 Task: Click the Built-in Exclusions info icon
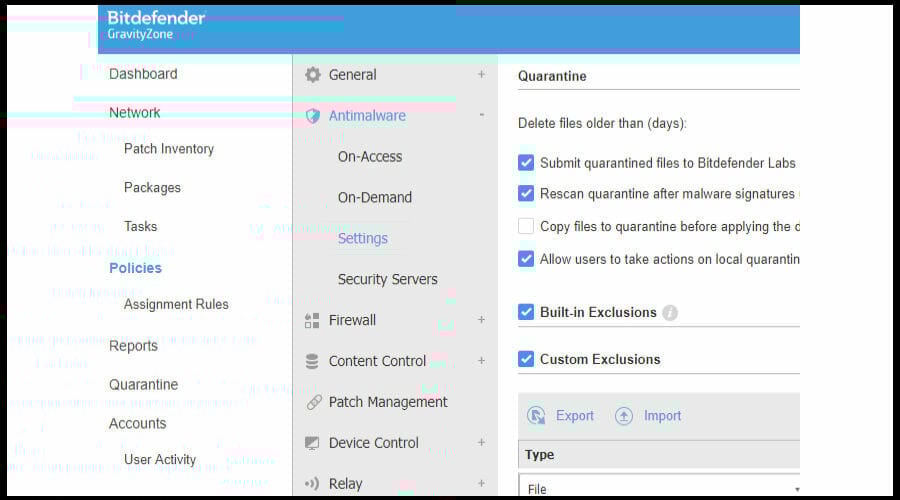tap(670, 313)
